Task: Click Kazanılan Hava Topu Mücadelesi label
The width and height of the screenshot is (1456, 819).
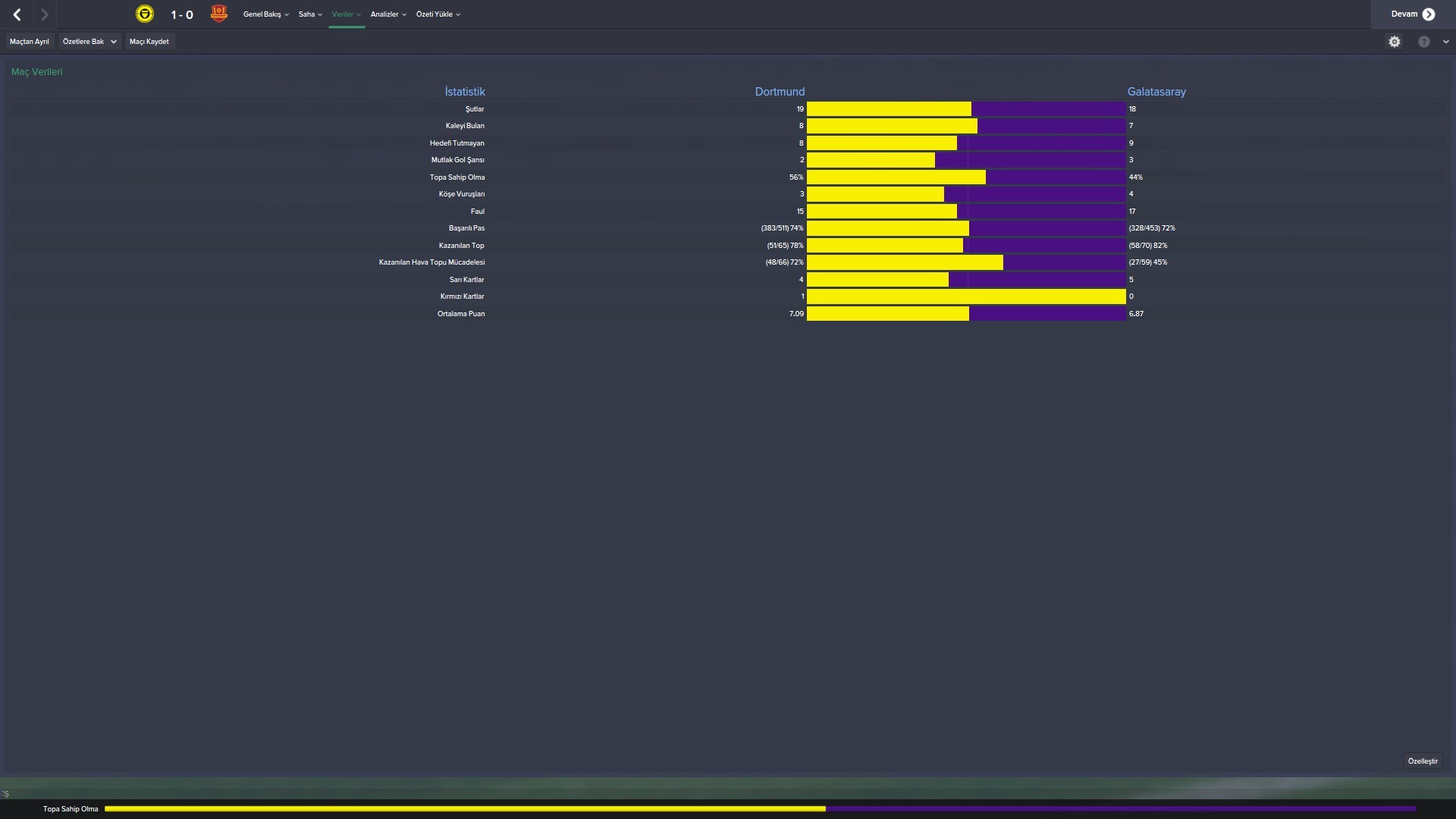Action: coord(431,262)
